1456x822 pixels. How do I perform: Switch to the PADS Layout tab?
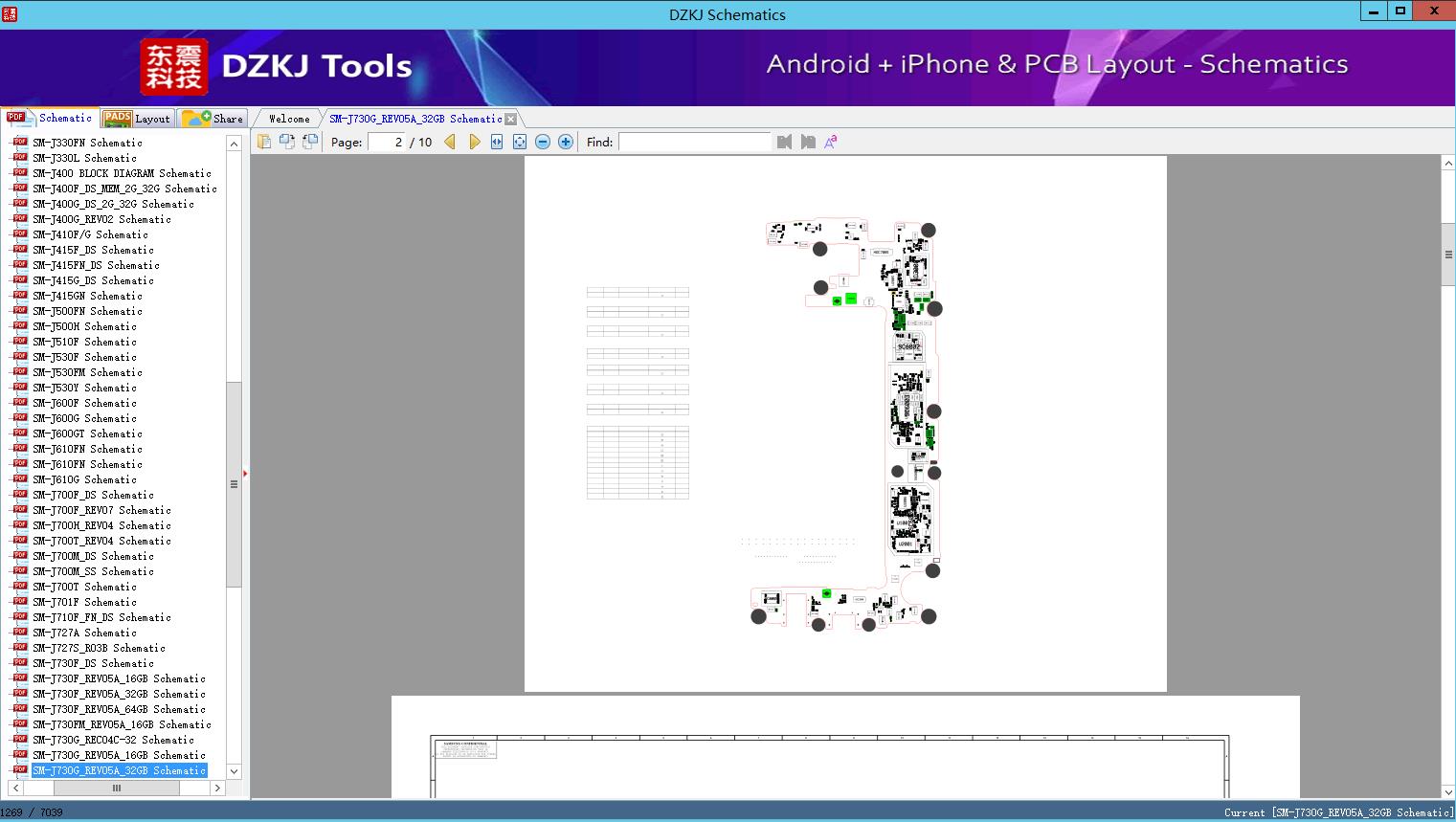click(137, 119)
